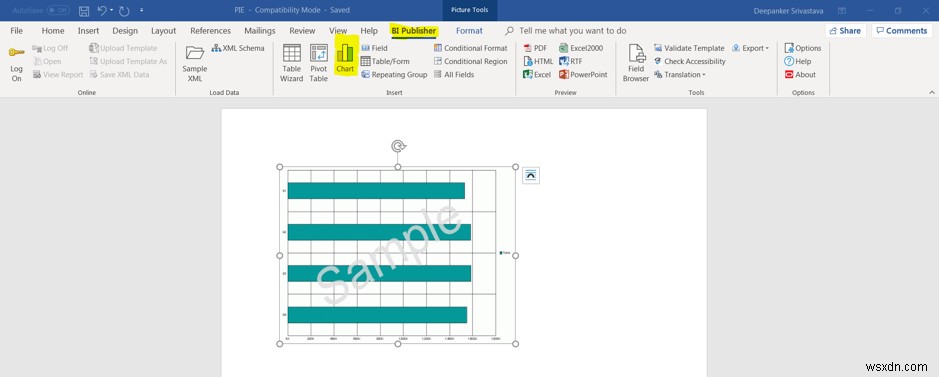Open BI Publisher Options
The image size is (939, 377).
point(802,48)
